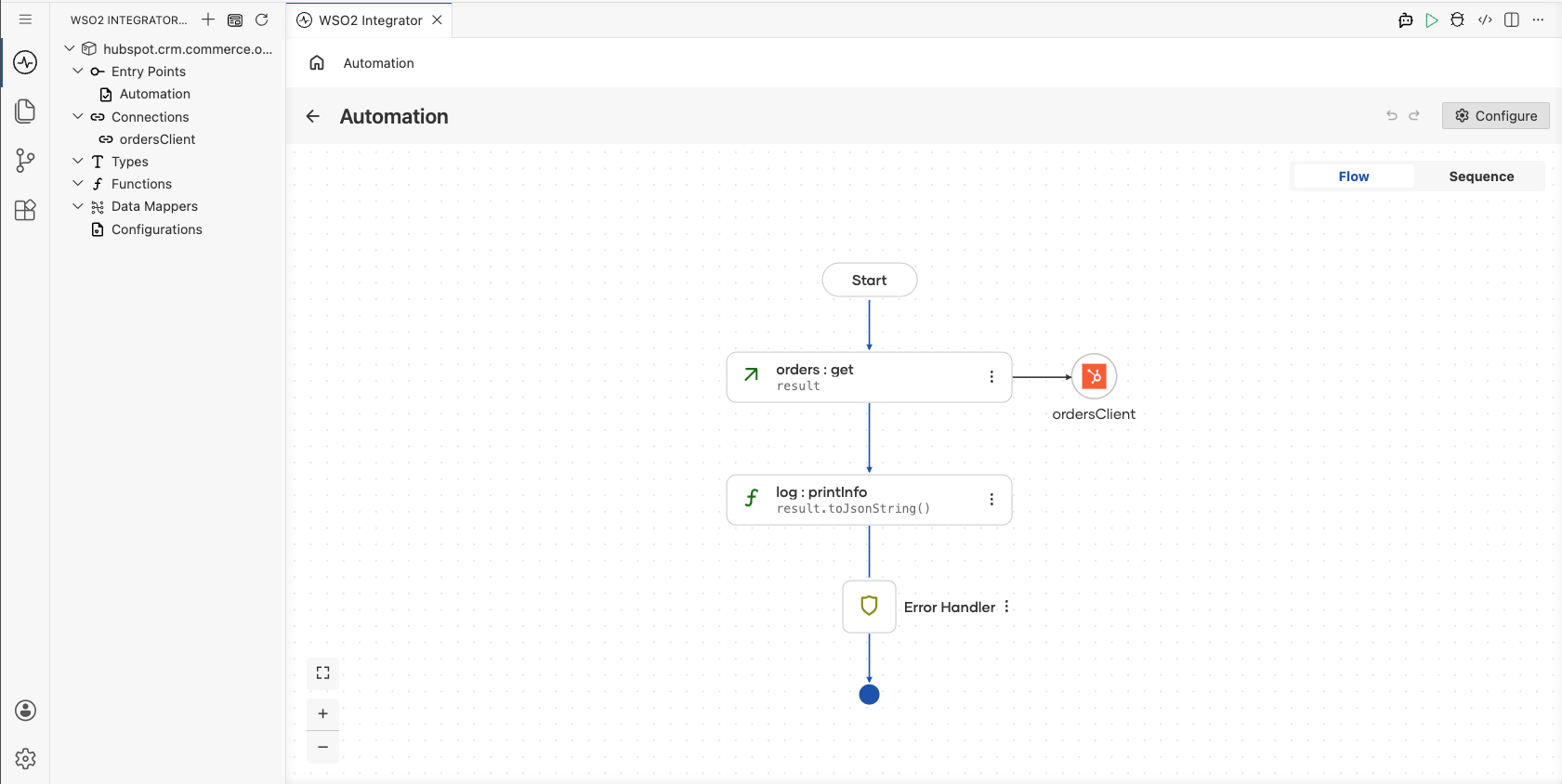The height and width of the screenshot is (784, 1562).
Task: Select the Data Mappers tree item label
Action: (154, 206)
